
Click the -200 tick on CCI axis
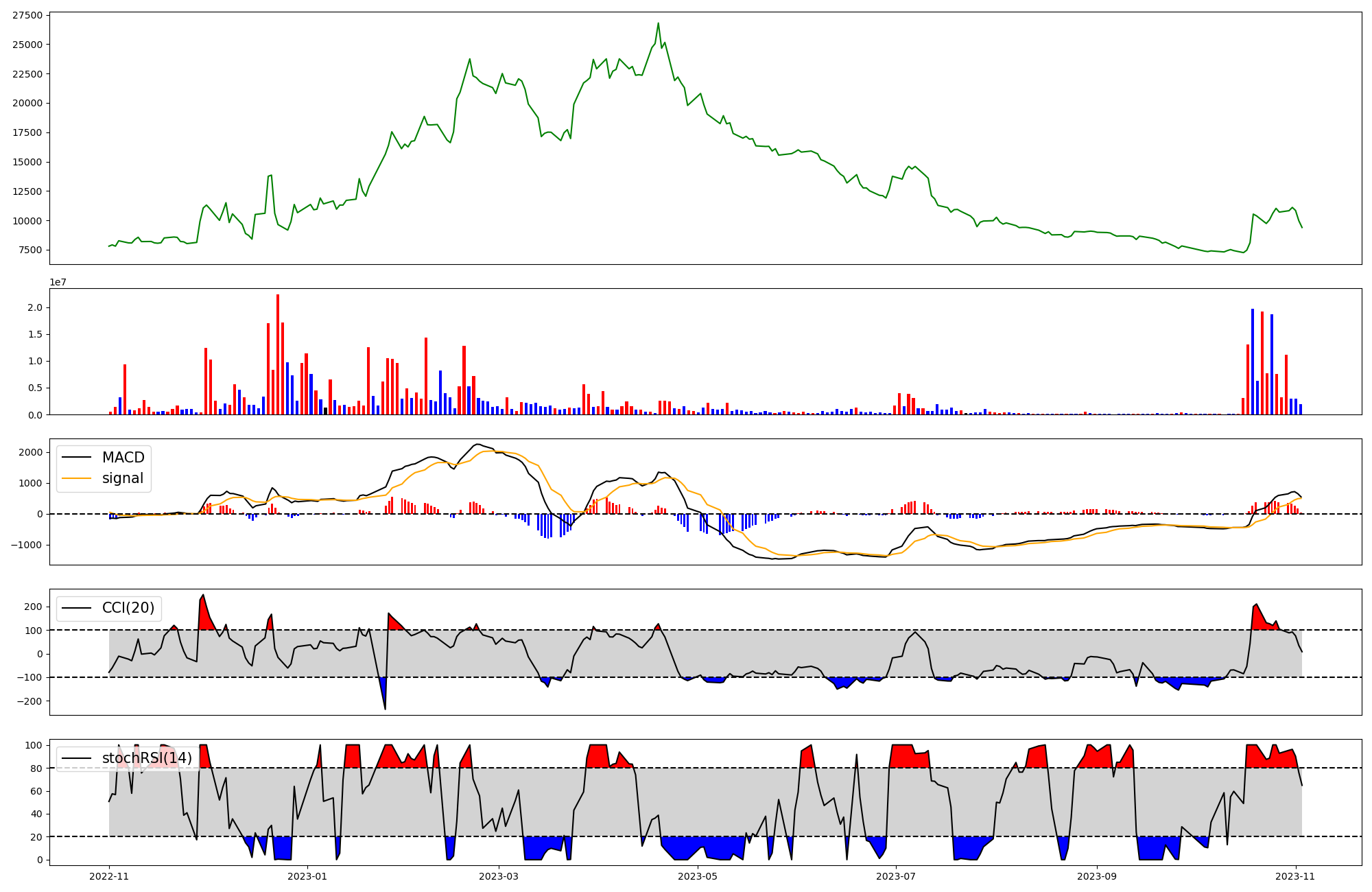(x=29, y=701)
